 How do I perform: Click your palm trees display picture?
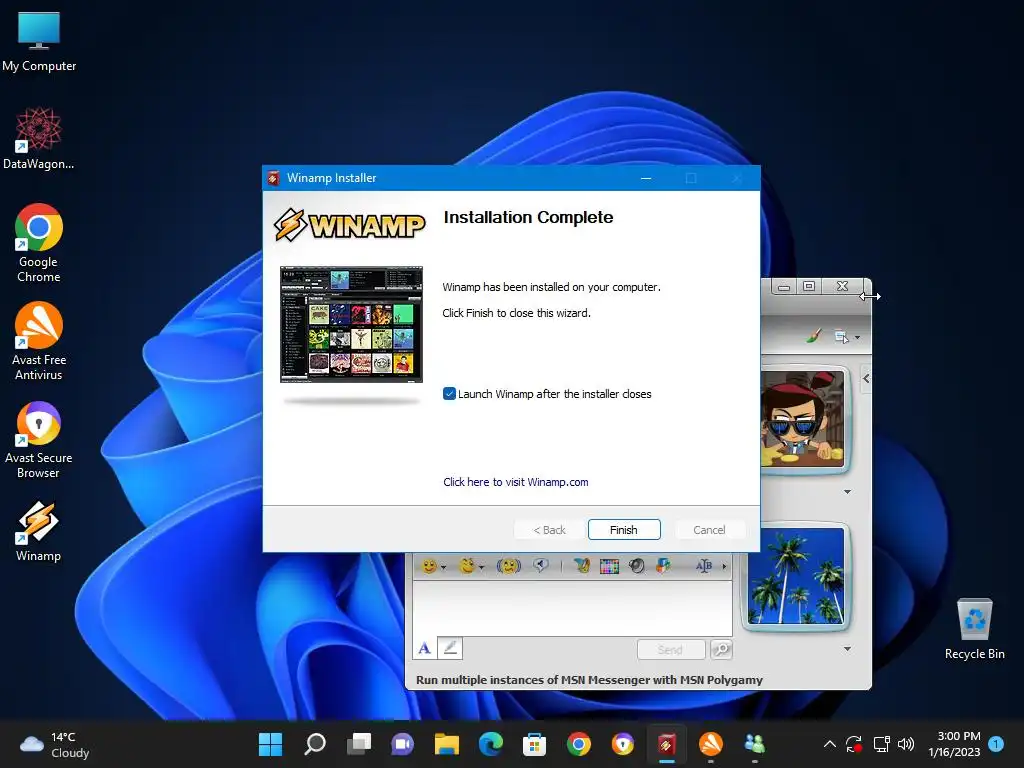tap(796, 576)
